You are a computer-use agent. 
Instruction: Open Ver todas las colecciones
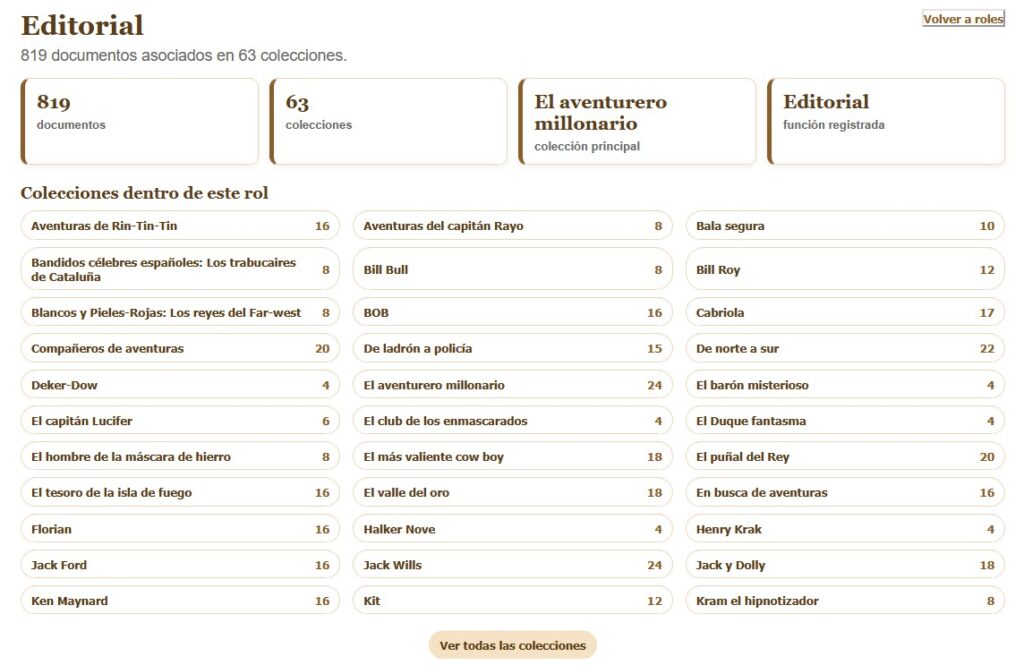point(513,645)
